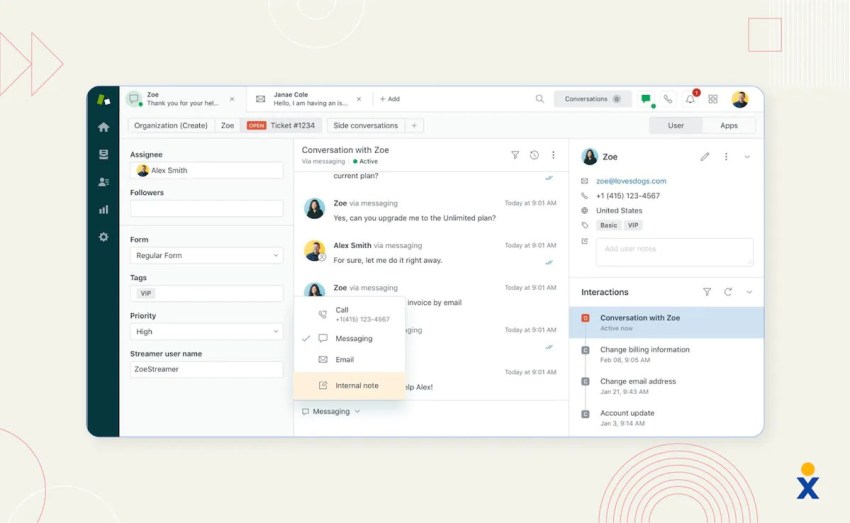Open the Reporting bar chart icon

(104, 210)
